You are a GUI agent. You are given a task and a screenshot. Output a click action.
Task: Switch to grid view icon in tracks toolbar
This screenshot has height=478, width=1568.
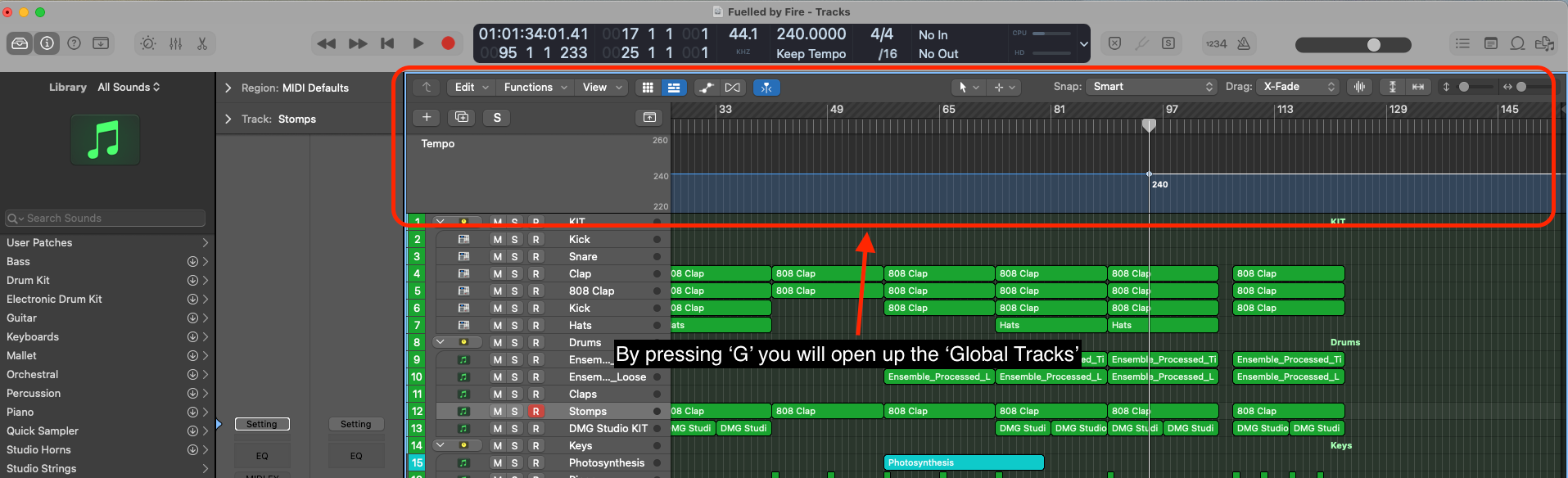tap(648, 87)
